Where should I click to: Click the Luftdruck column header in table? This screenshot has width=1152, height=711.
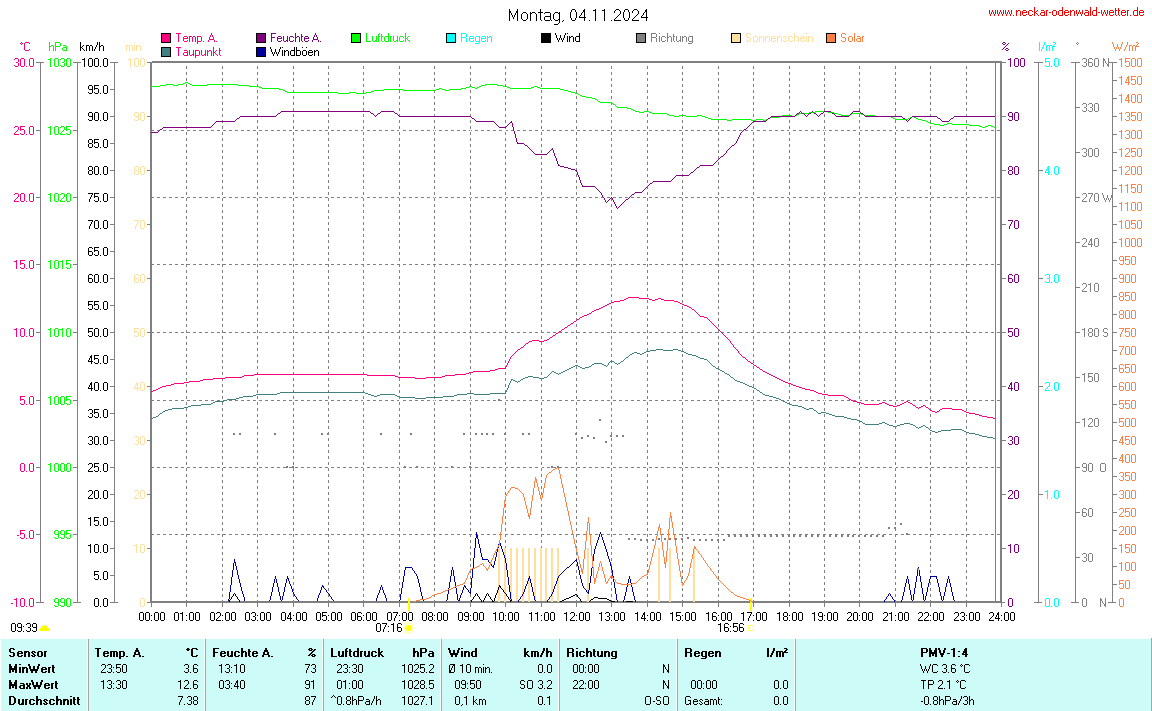[357, 653]
